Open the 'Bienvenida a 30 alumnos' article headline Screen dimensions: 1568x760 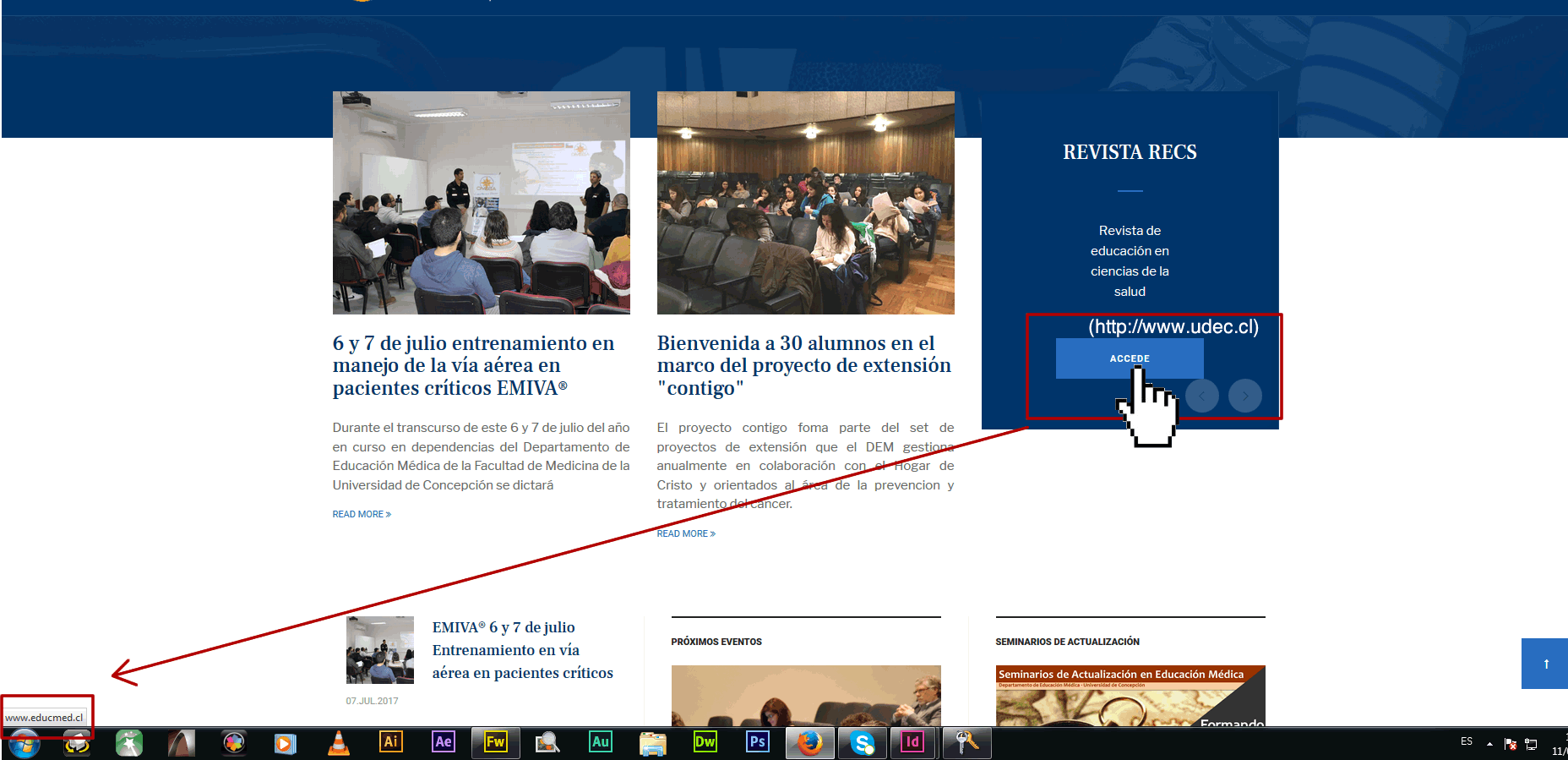click(804, 365)
